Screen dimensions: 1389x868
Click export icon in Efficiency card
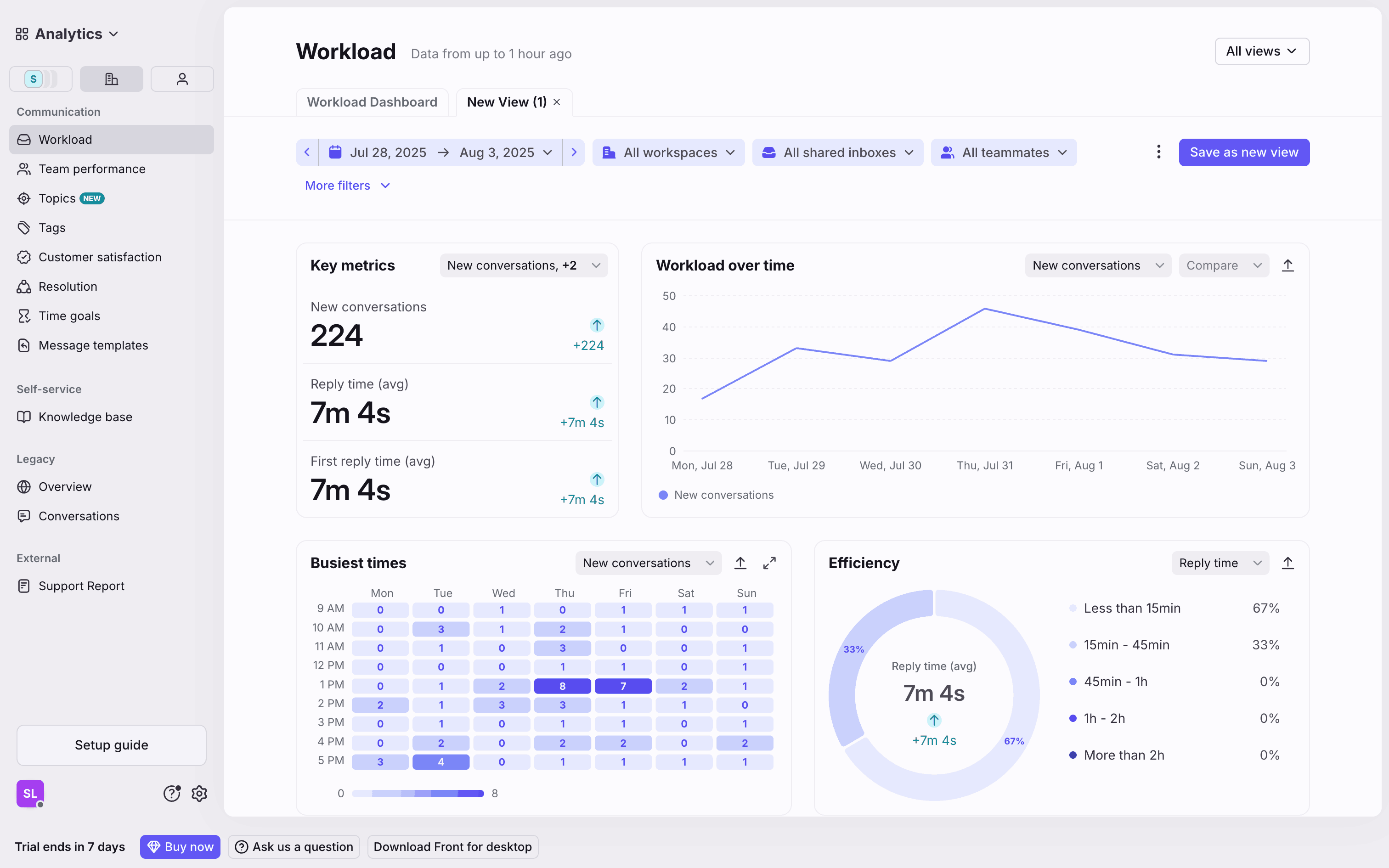click(1287, 563)
